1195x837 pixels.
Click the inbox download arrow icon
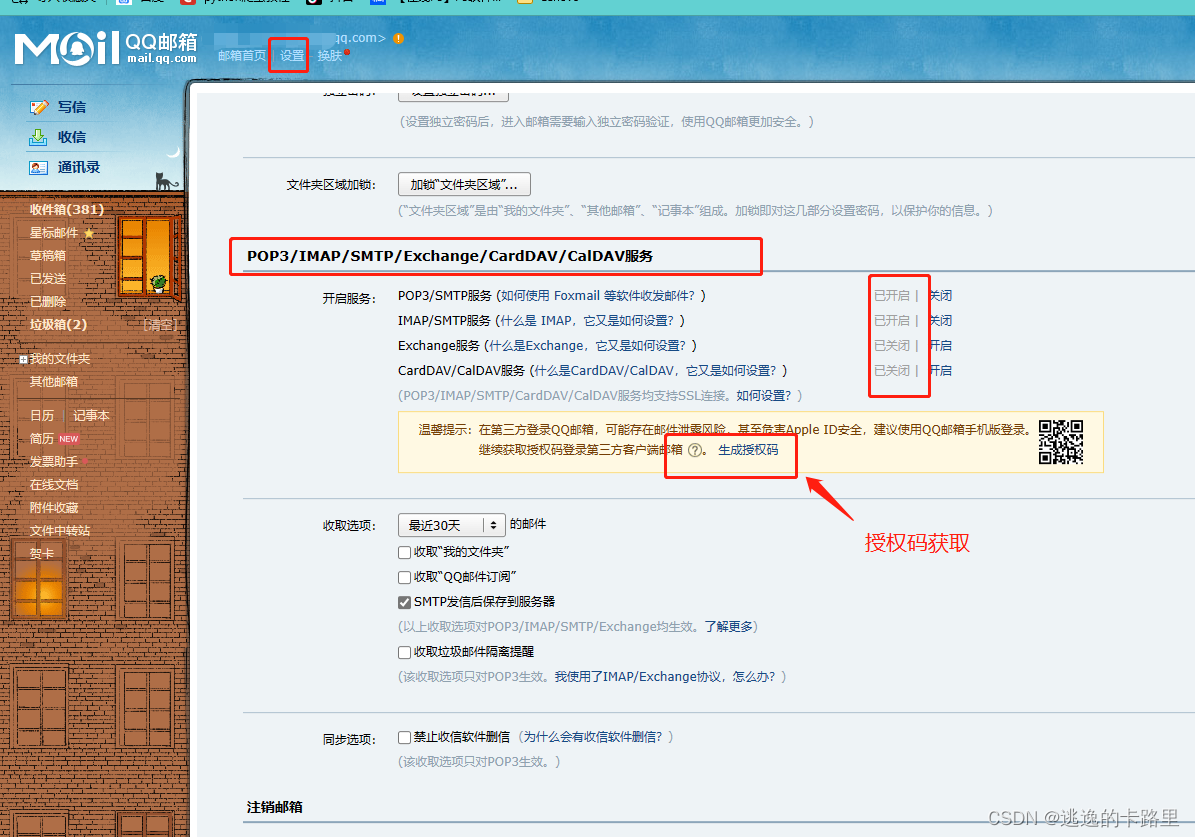click(38, 137)
